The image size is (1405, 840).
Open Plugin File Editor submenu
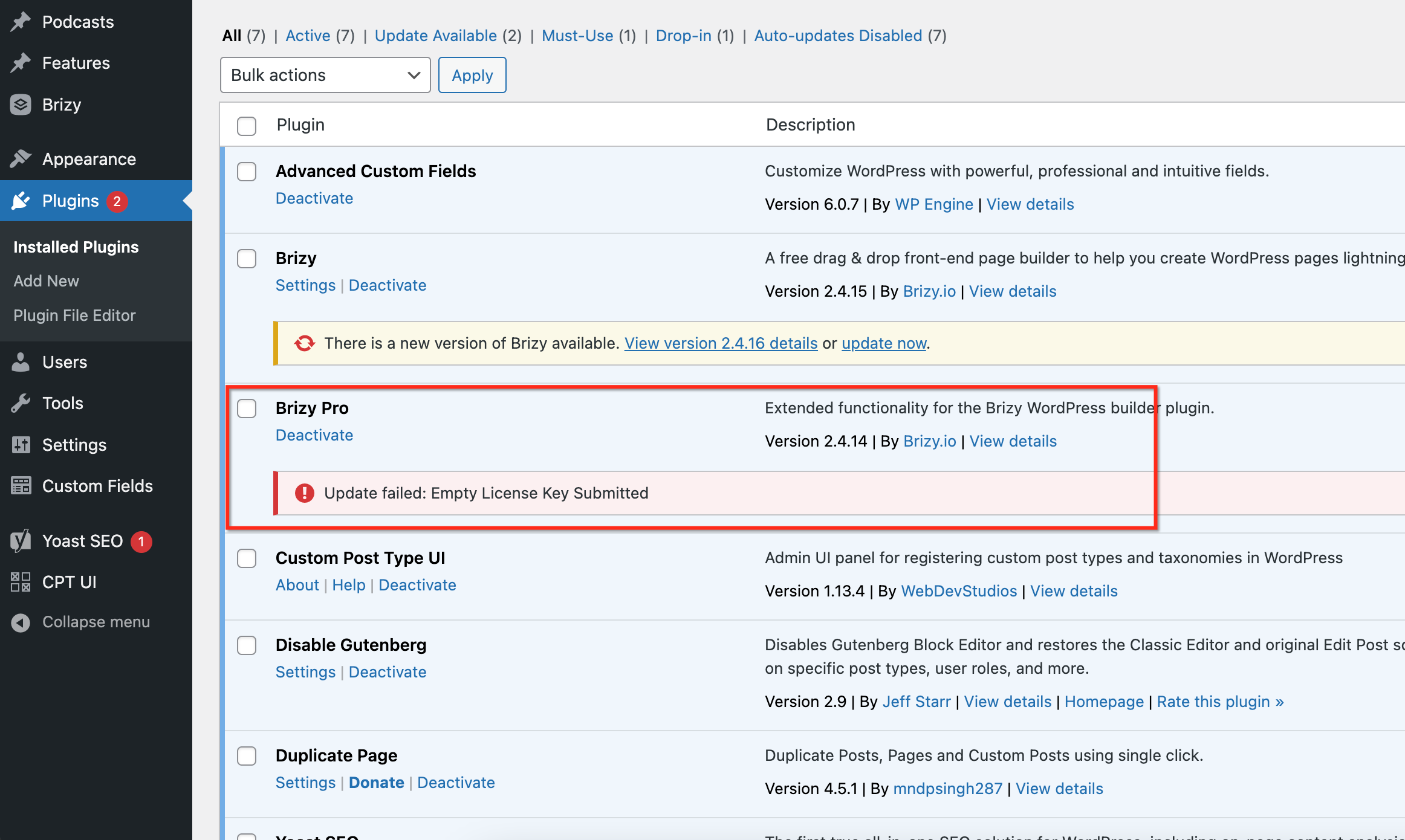(74, 315)
